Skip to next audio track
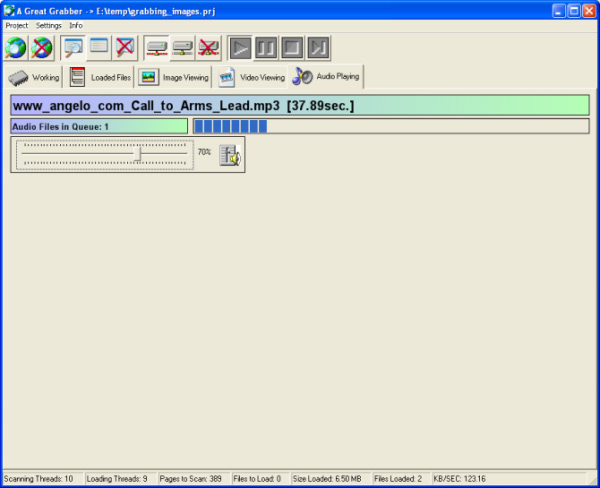Screen dimensions: 600x488 pos(318,47)
